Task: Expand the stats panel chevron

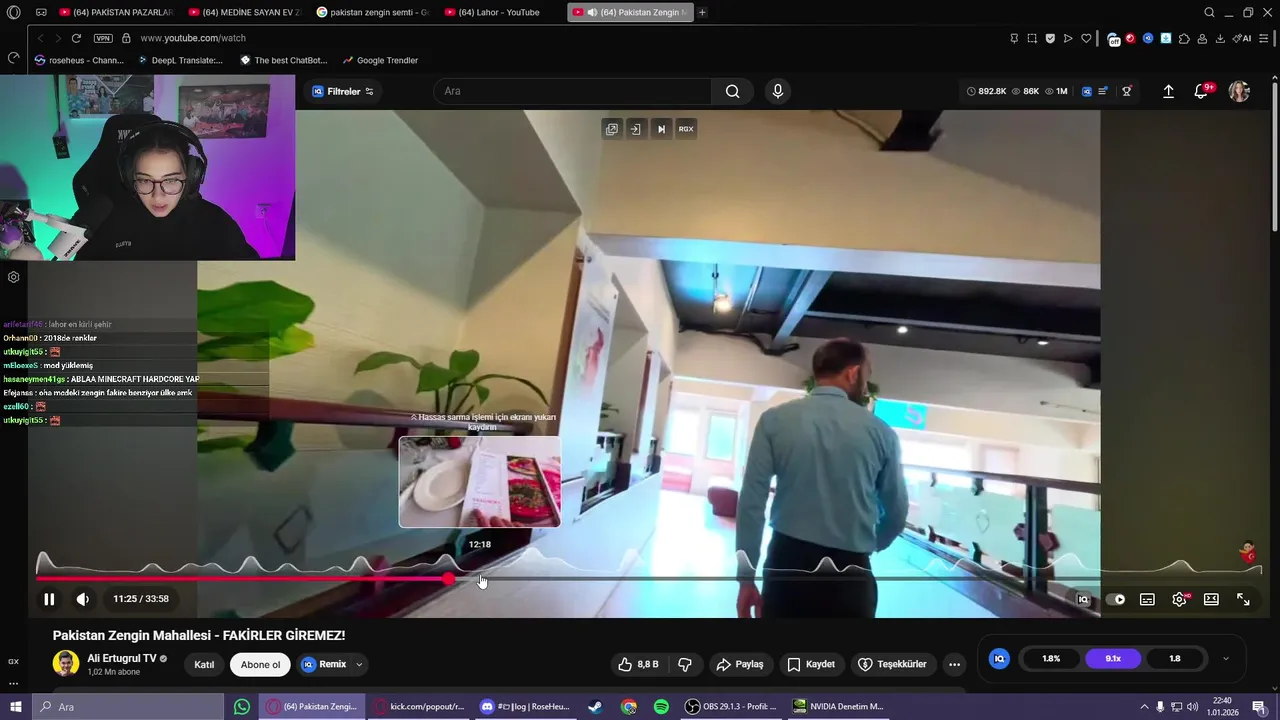Action: point(1226,659)
